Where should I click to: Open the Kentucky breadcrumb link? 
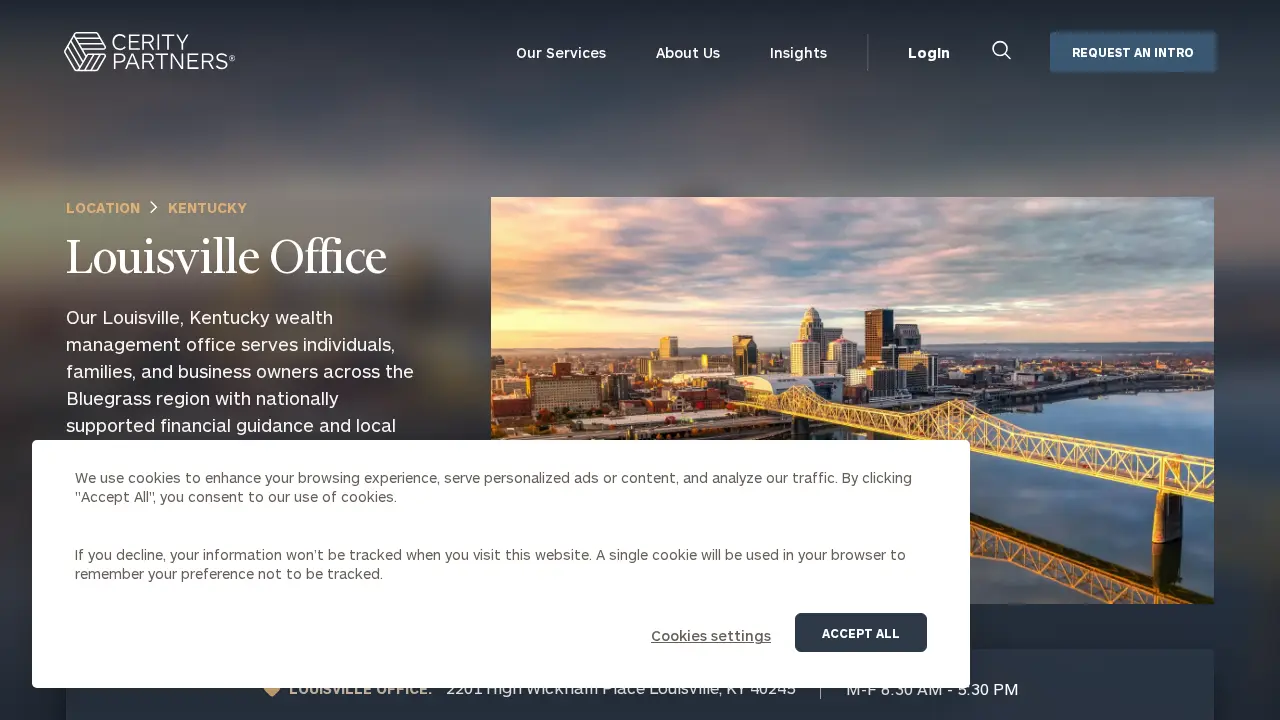[207, 208]
